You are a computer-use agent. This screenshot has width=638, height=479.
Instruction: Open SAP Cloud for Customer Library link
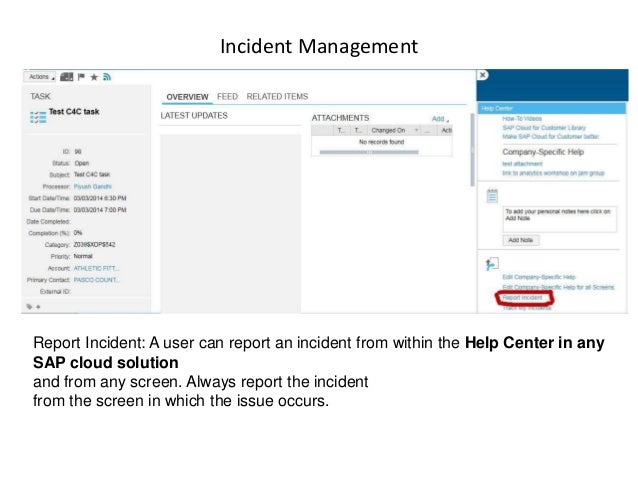coord(544,127)
